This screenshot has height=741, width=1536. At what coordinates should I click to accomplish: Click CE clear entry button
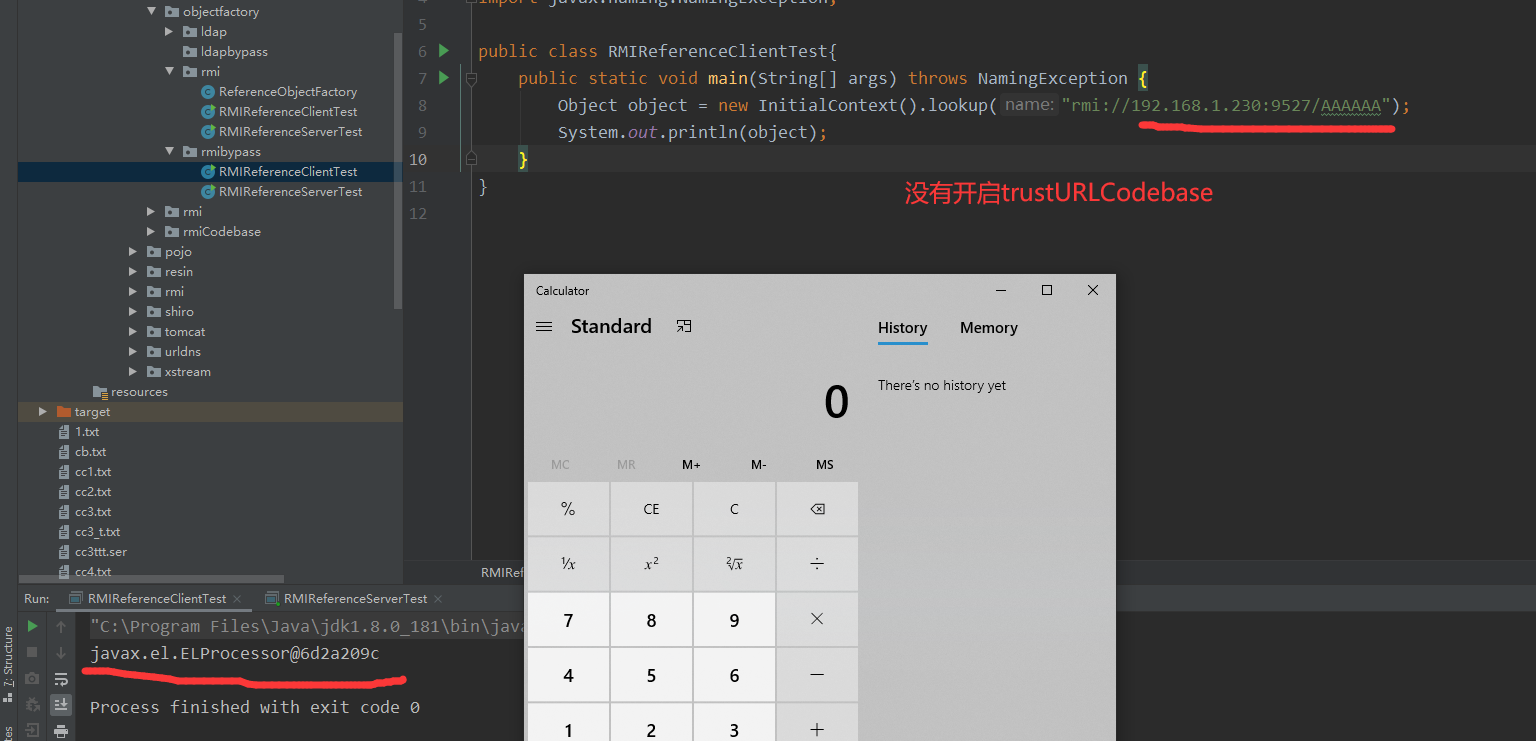pyautogui.click(x=651, y=509)
